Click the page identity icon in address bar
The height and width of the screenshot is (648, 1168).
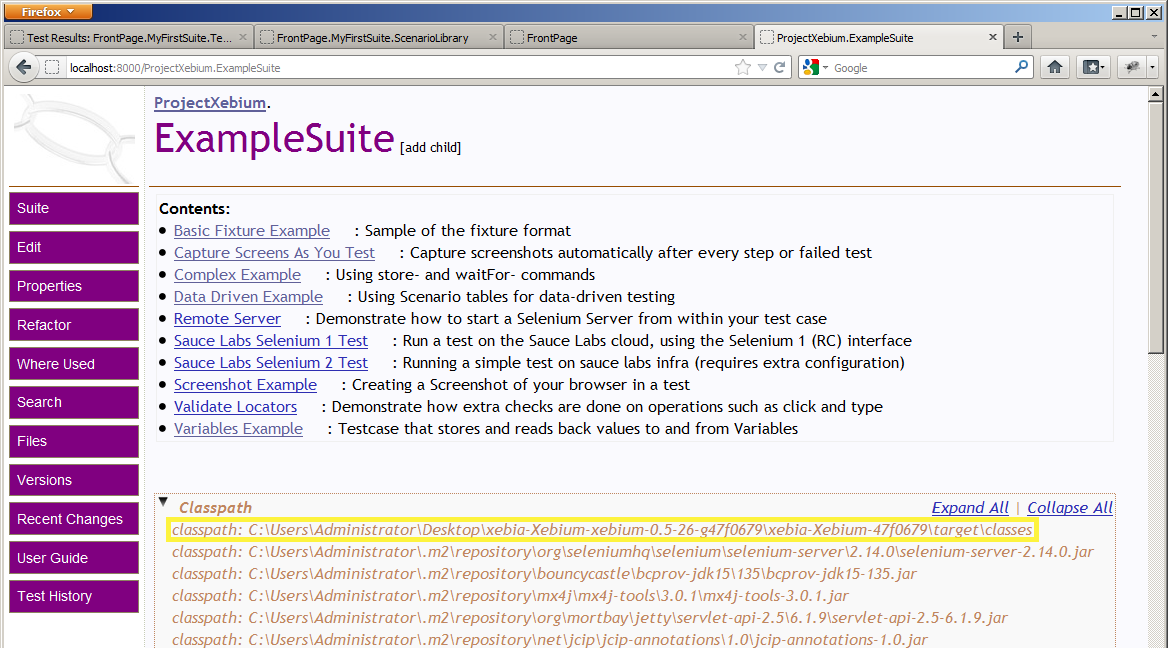[52, 68]
